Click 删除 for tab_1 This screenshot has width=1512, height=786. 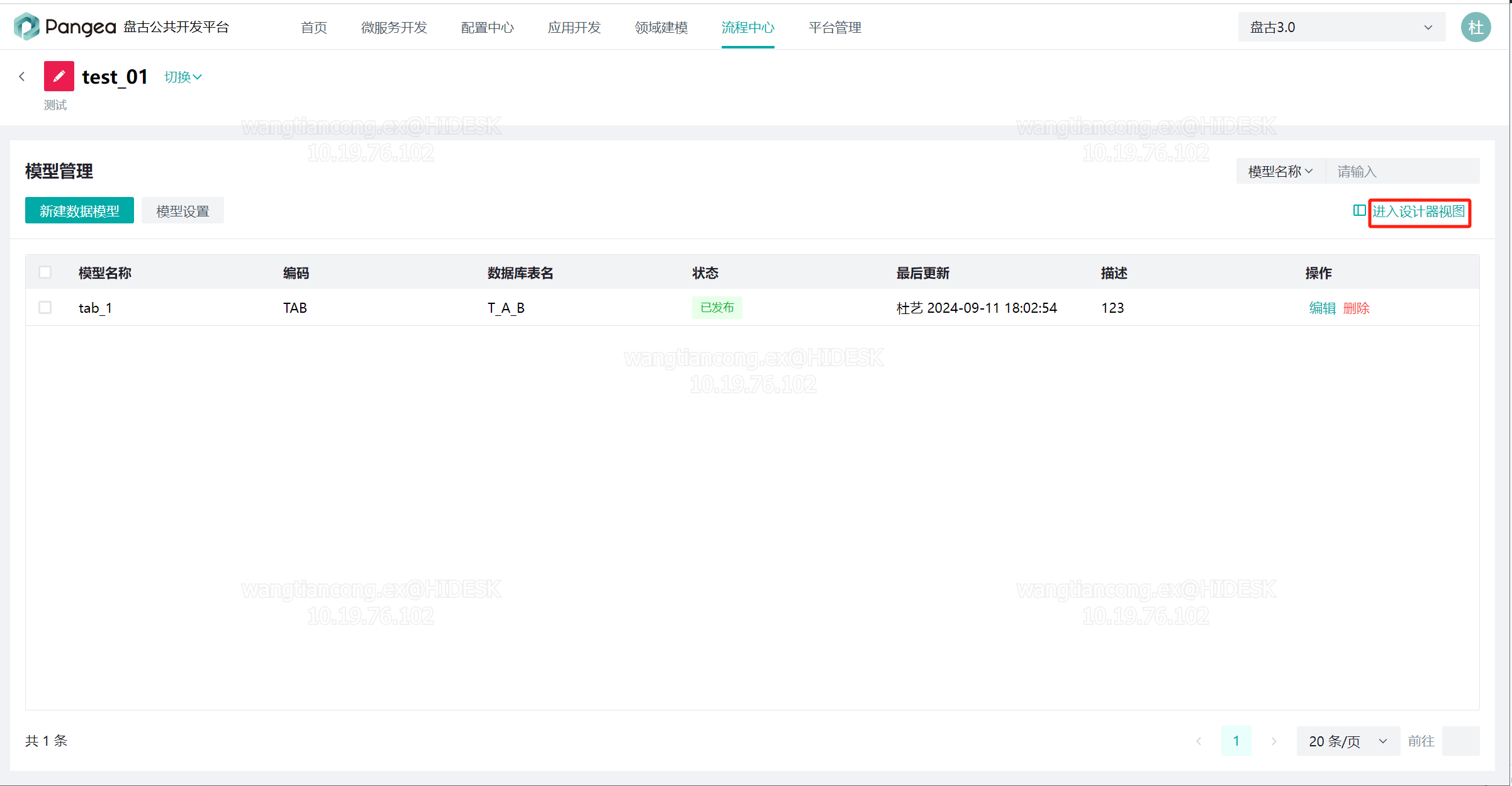[x=1356, y=308]
